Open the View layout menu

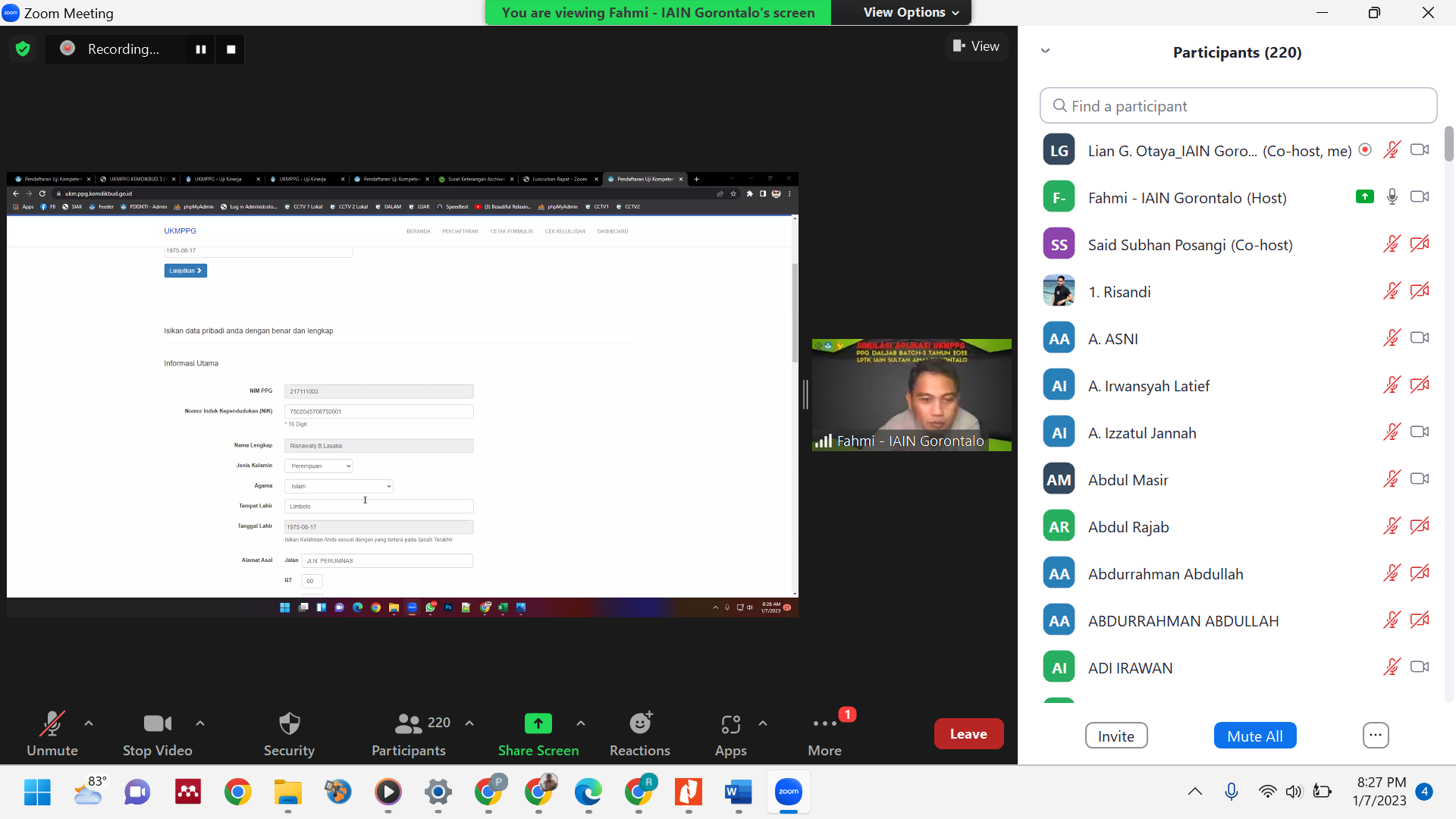[976, 46]
